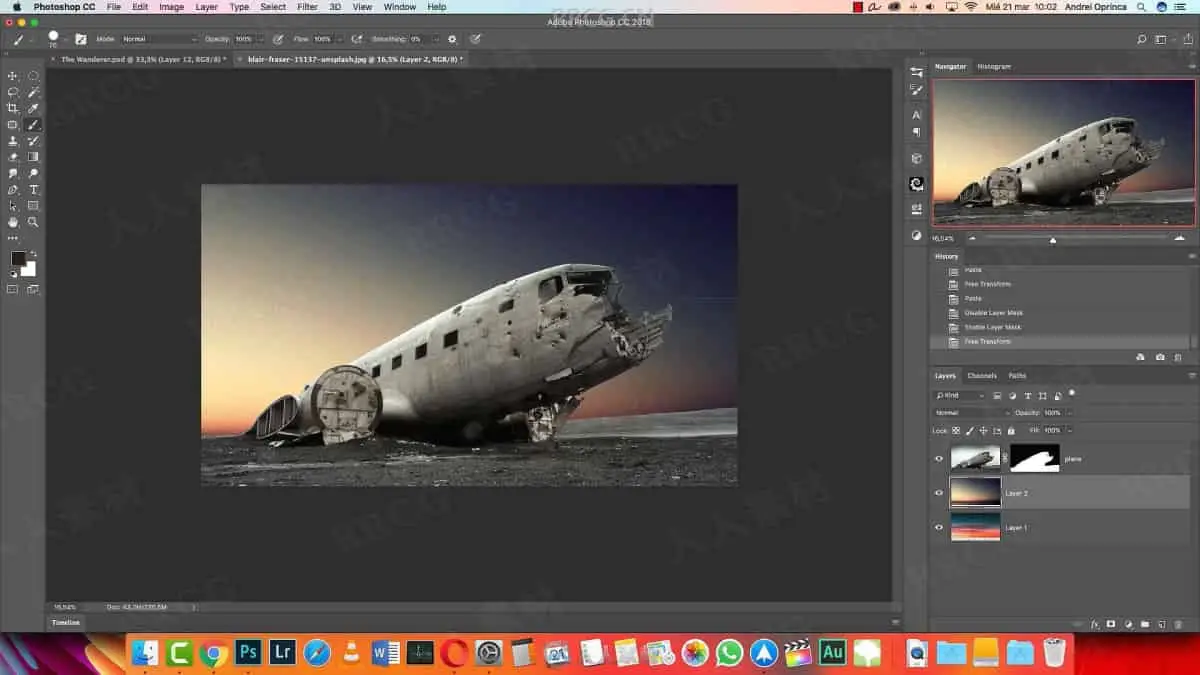Open the Layer menu

(206, 7)
